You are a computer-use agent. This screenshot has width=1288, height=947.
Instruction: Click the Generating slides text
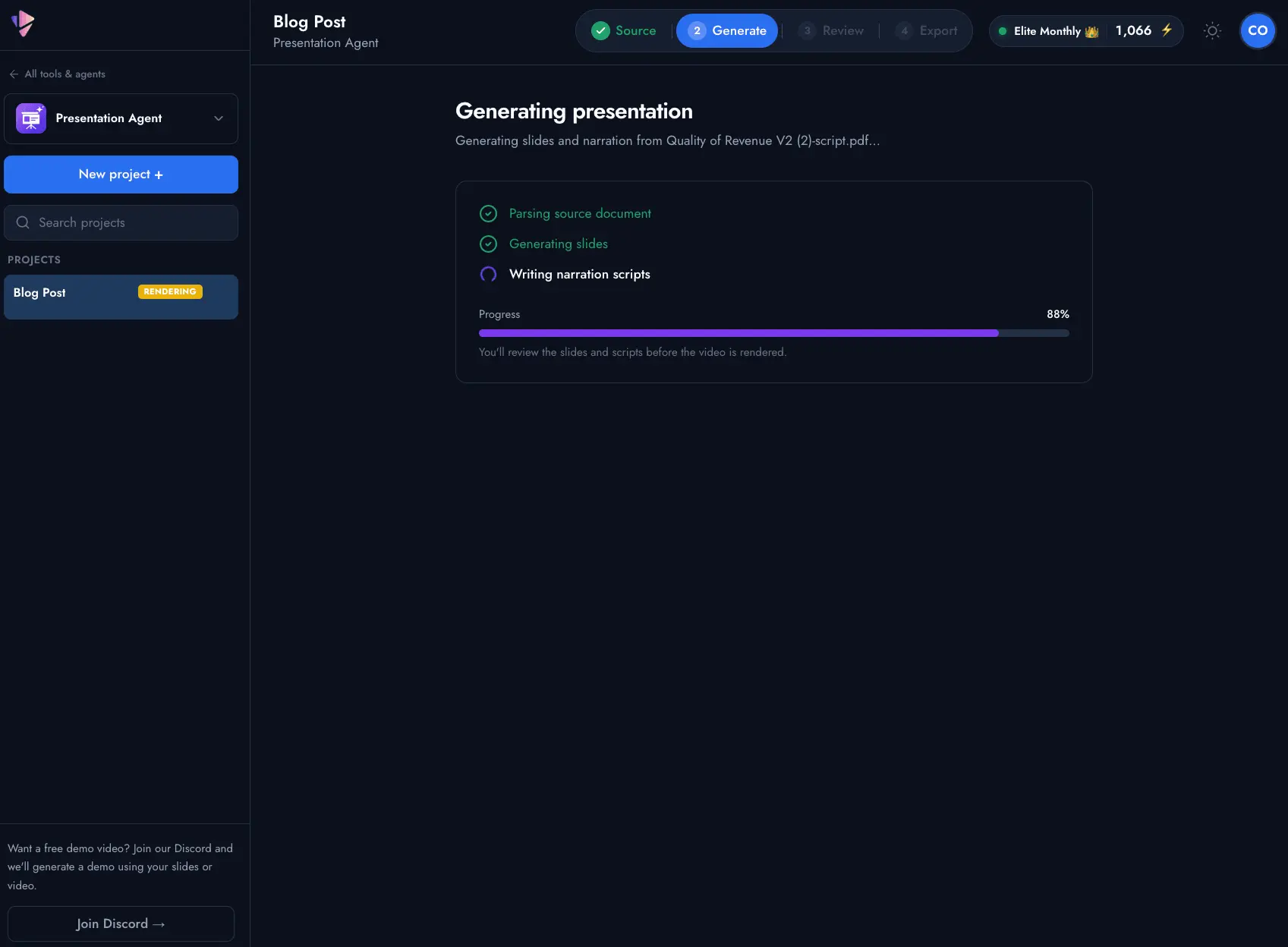click(559, 244)
